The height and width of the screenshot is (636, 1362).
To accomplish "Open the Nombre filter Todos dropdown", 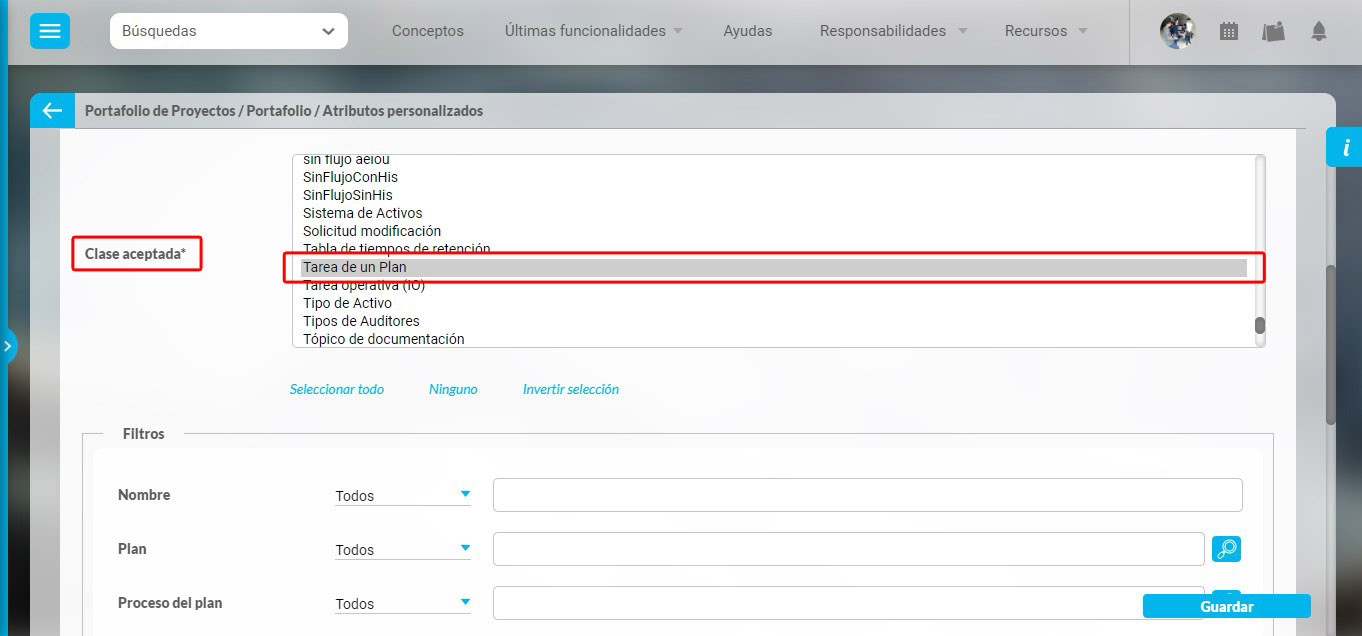I will (402, 495).
